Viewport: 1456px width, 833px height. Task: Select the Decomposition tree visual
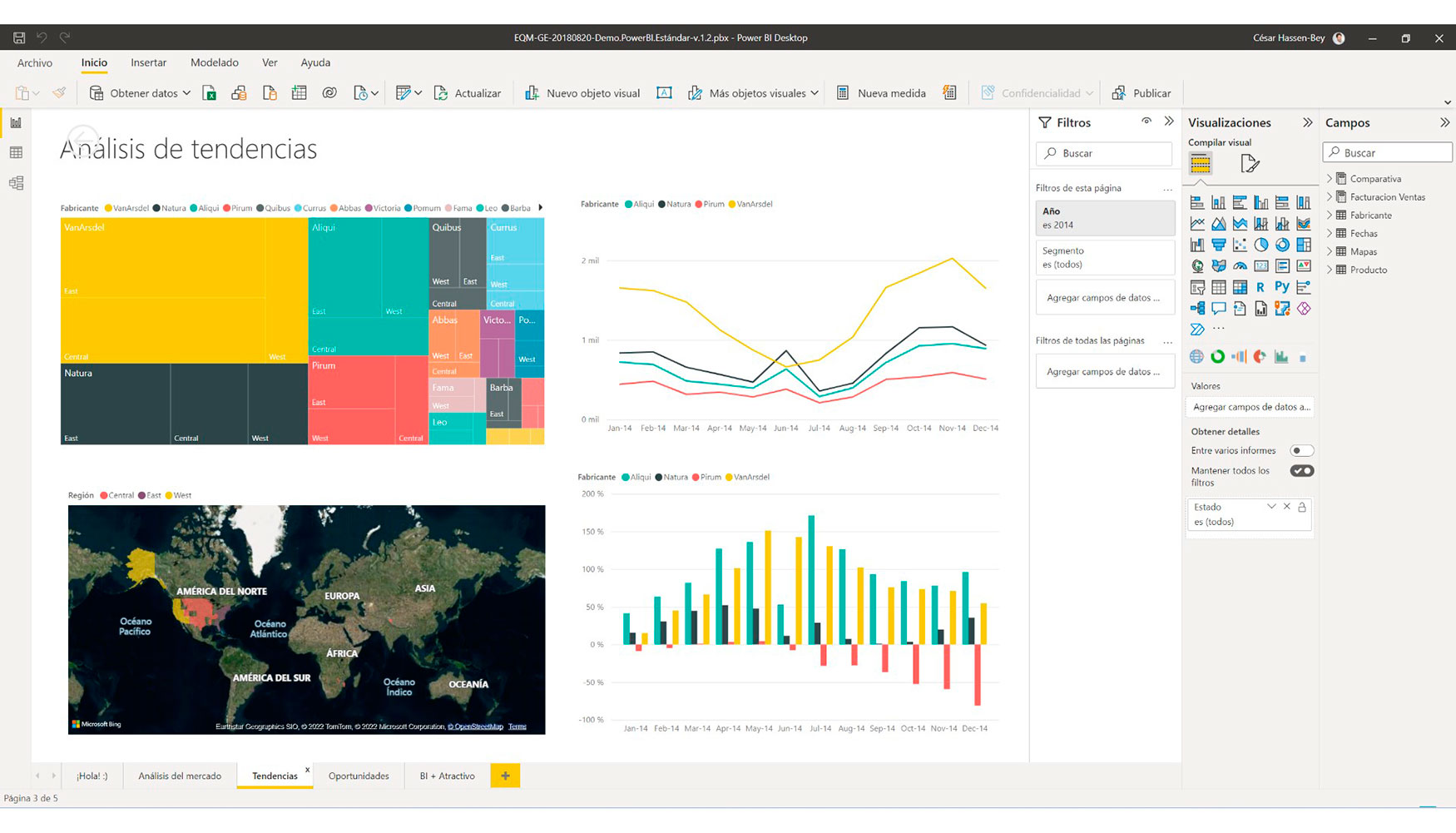[x=1197, y=309]
